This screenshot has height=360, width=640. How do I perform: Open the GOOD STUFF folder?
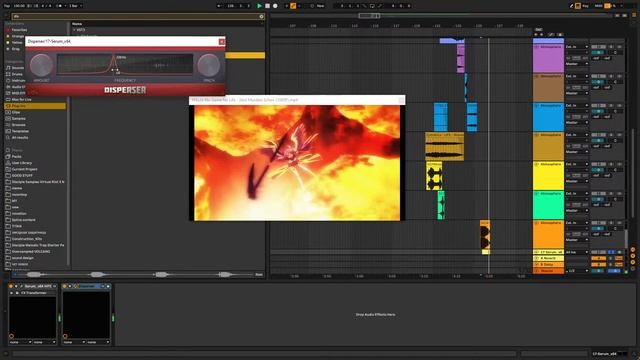pos(22,176)
